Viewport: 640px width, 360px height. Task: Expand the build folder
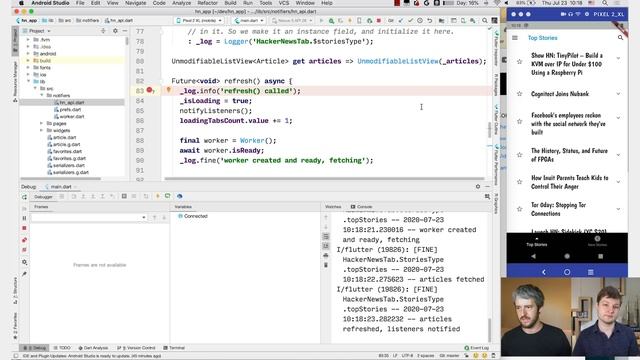point(28,60)
